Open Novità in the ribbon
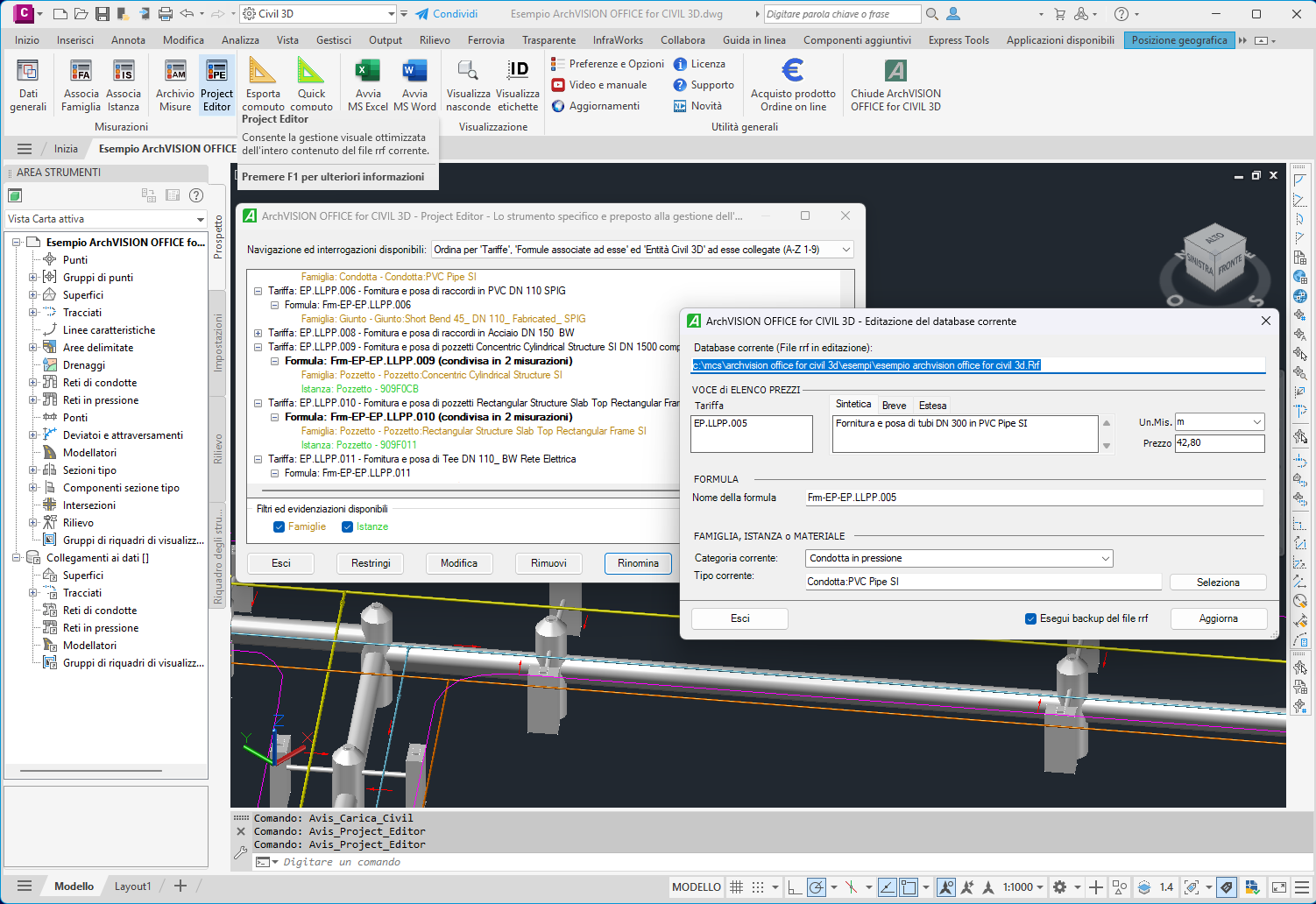Viewport: 1316px width, 904px height. (x=697, y=106)
